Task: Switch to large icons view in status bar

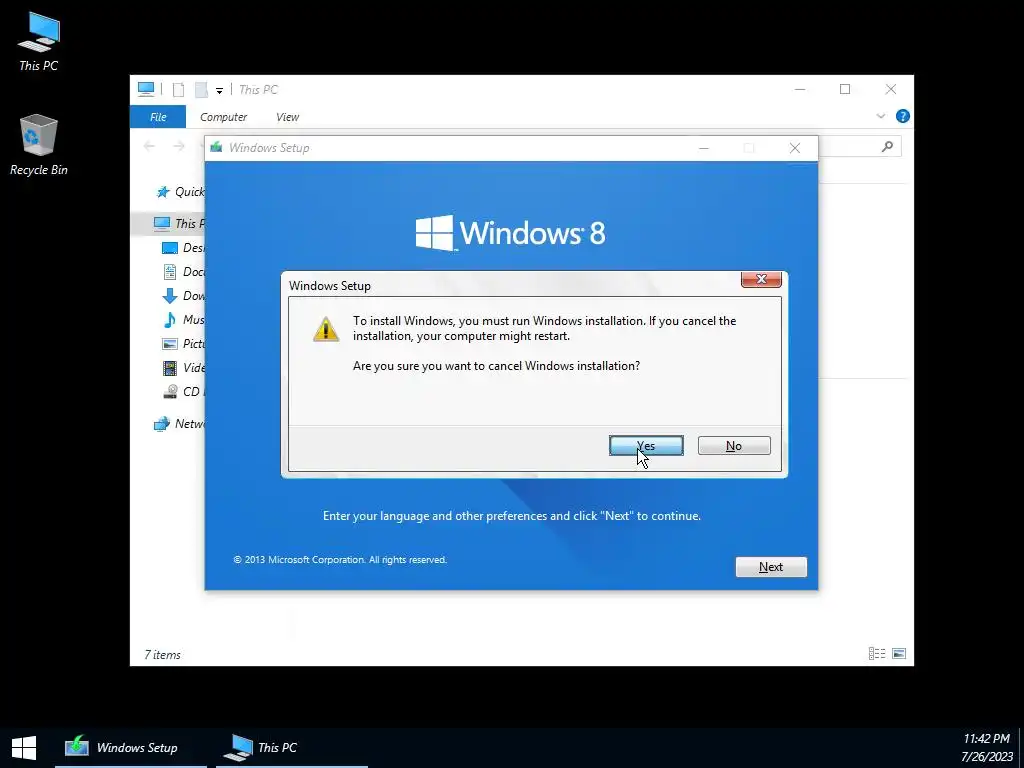Action: click(x=899, y=654)
